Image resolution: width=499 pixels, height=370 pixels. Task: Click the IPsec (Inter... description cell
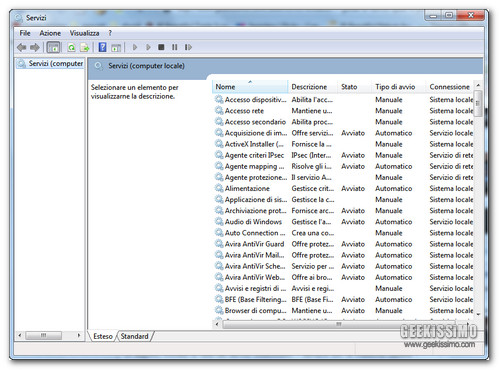point(311,155)
